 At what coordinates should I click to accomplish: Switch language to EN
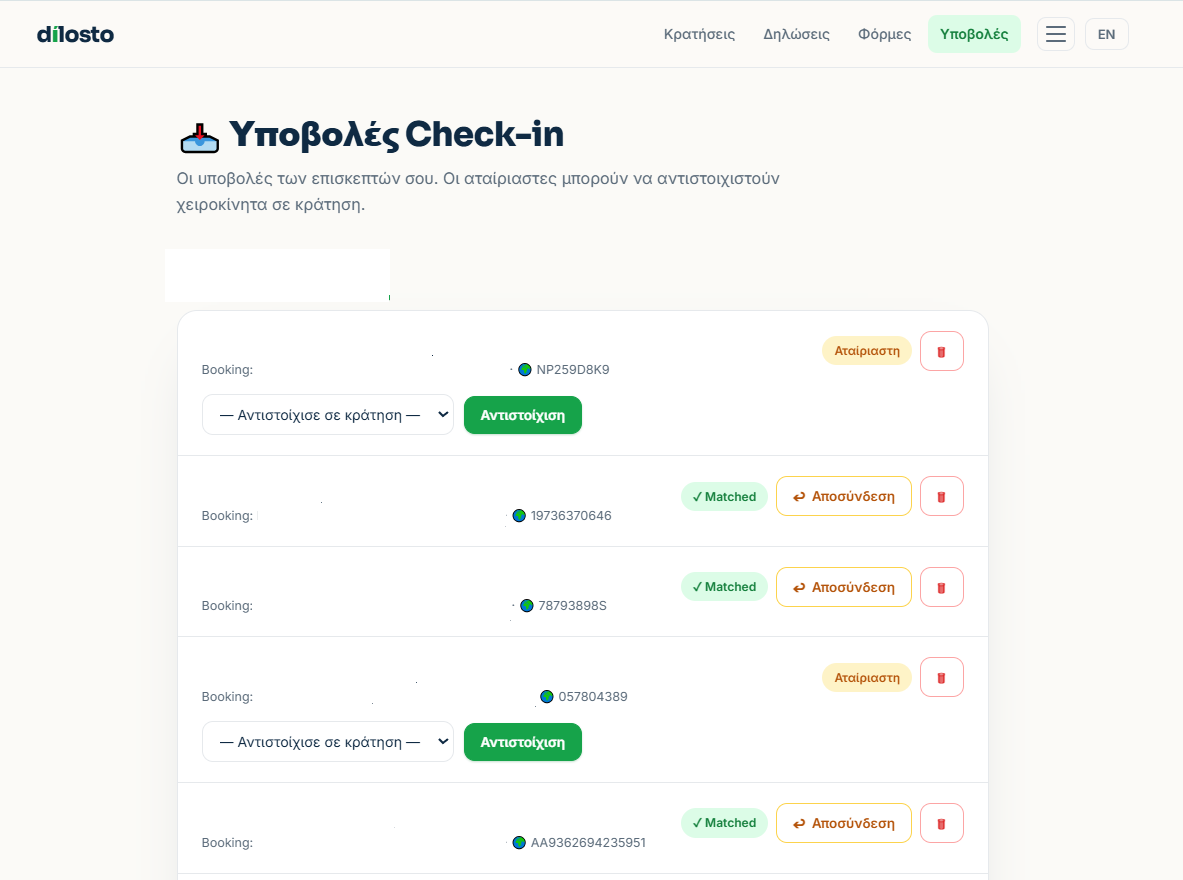point(1106,34)
